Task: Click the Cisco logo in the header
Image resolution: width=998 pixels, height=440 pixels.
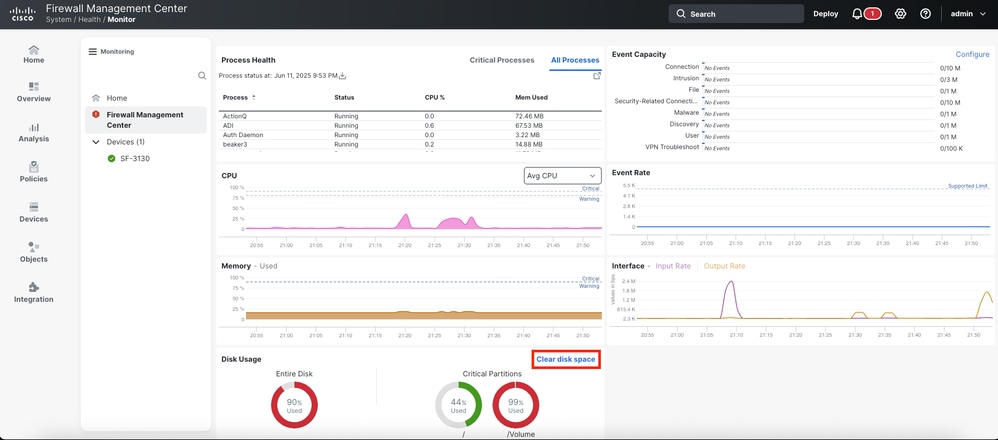Action: coord(22,14)
